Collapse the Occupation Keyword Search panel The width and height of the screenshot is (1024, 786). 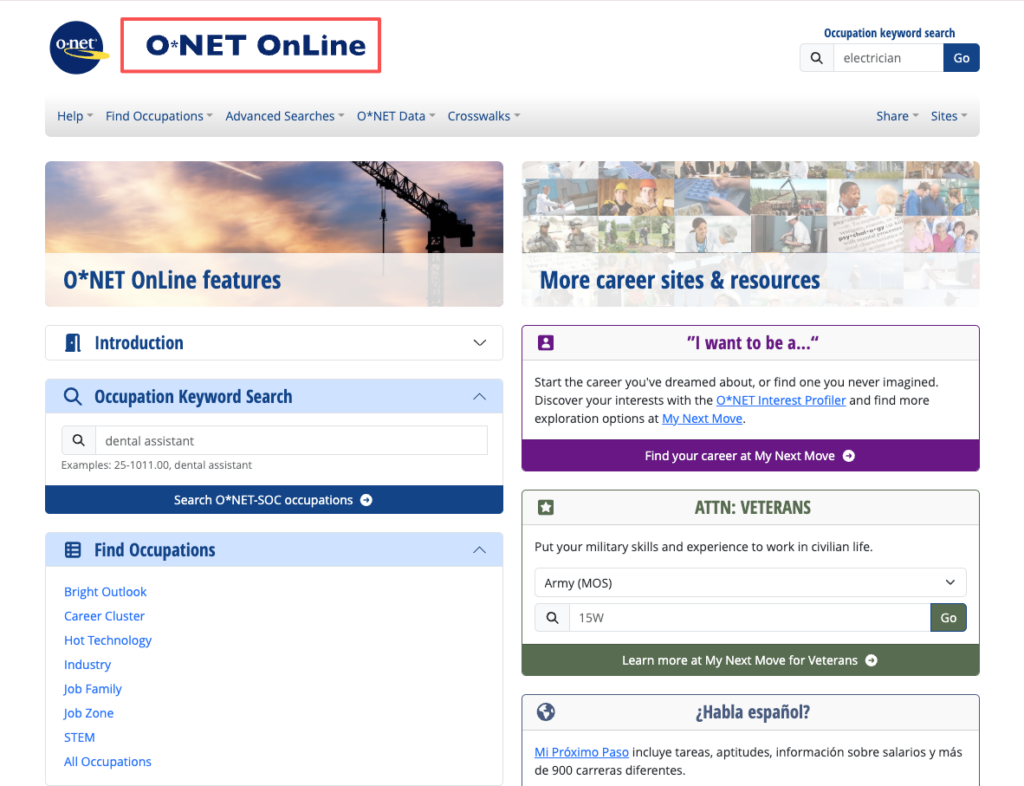(x=478, y=396)
